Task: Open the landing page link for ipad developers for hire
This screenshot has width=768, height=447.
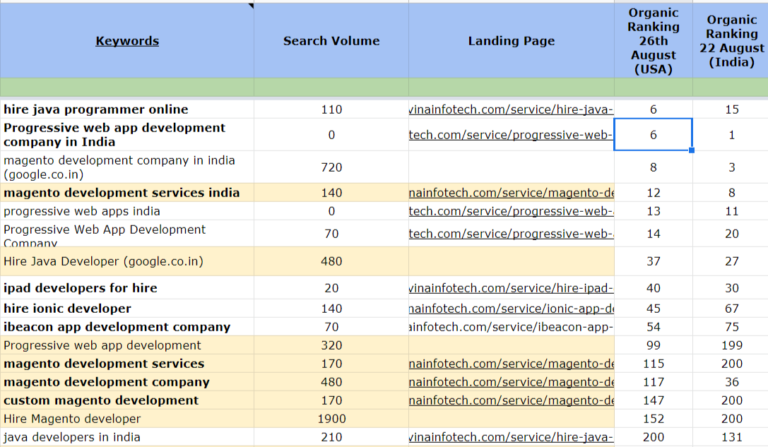Action: 511,288
